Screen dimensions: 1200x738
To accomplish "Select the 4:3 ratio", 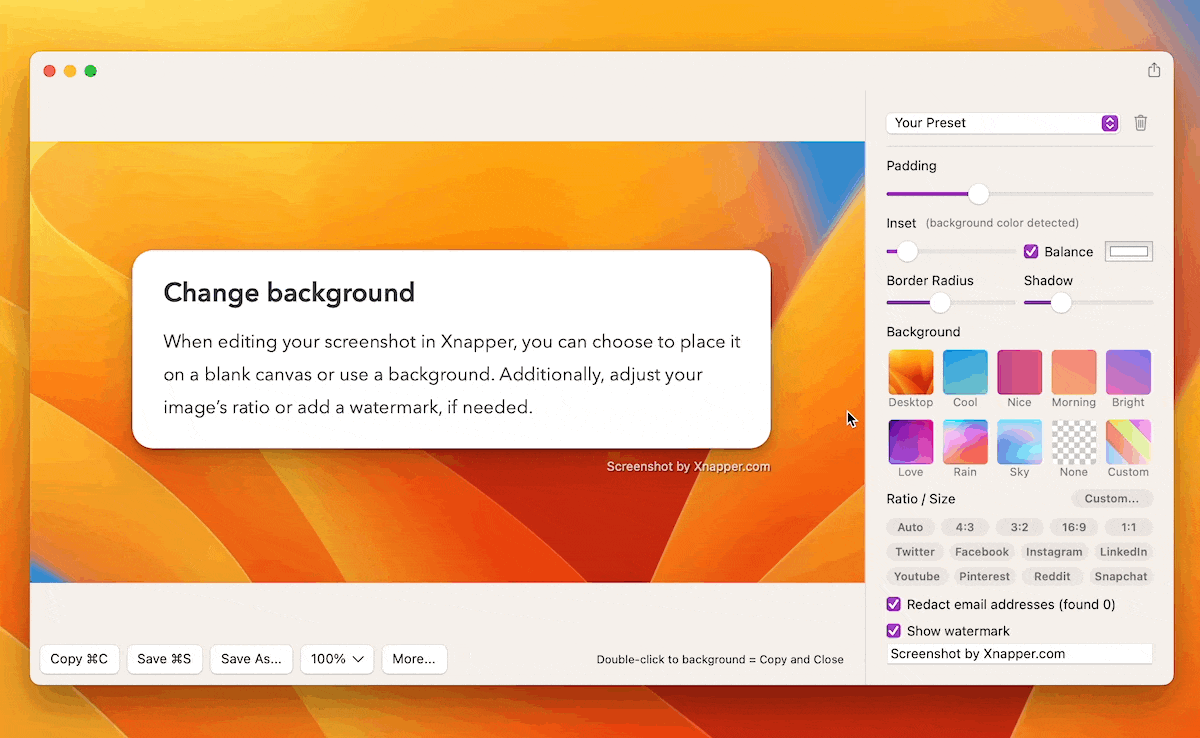I will 965,527.
